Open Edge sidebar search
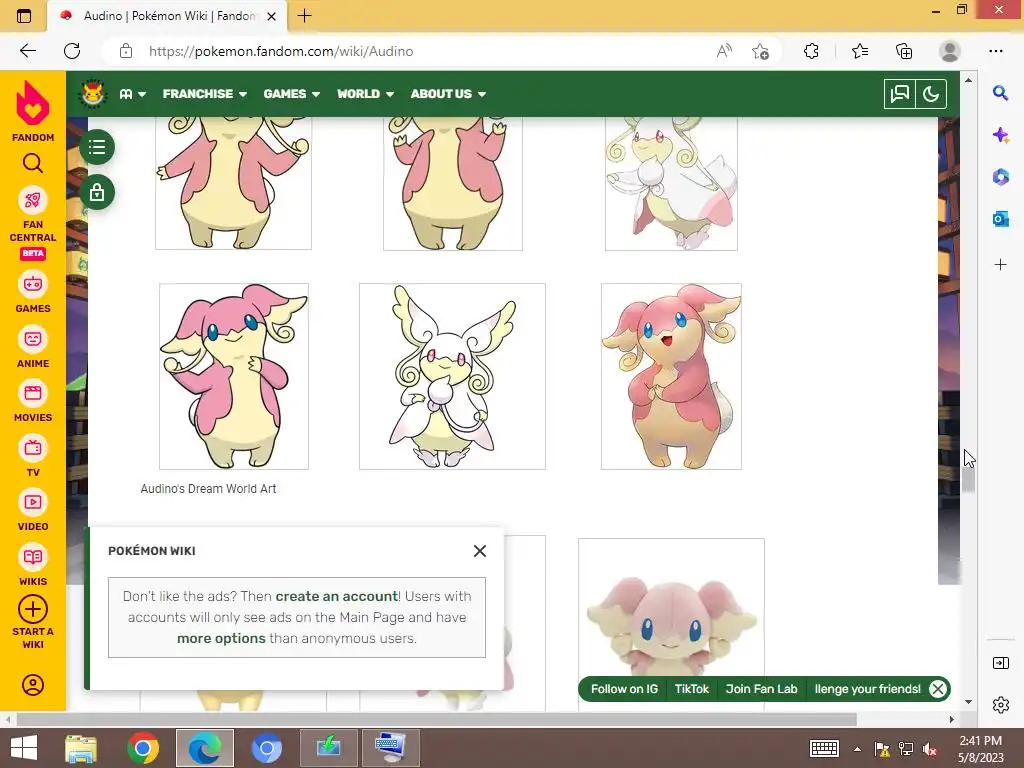Image resolution: width=1024 pixels, height=768 pixels. 1000,93
